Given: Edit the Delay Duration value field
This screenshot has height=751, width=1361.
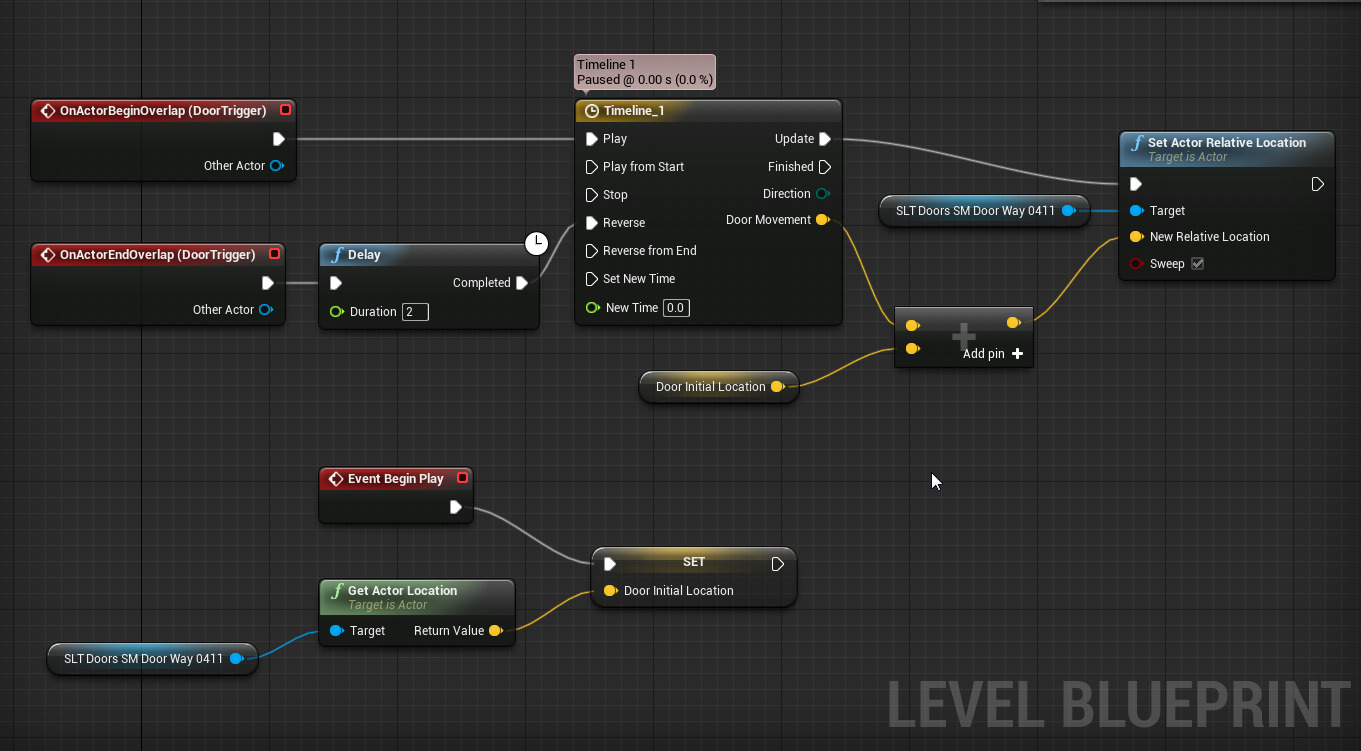Looking at the screenshot, I should (x=415, y=312).
